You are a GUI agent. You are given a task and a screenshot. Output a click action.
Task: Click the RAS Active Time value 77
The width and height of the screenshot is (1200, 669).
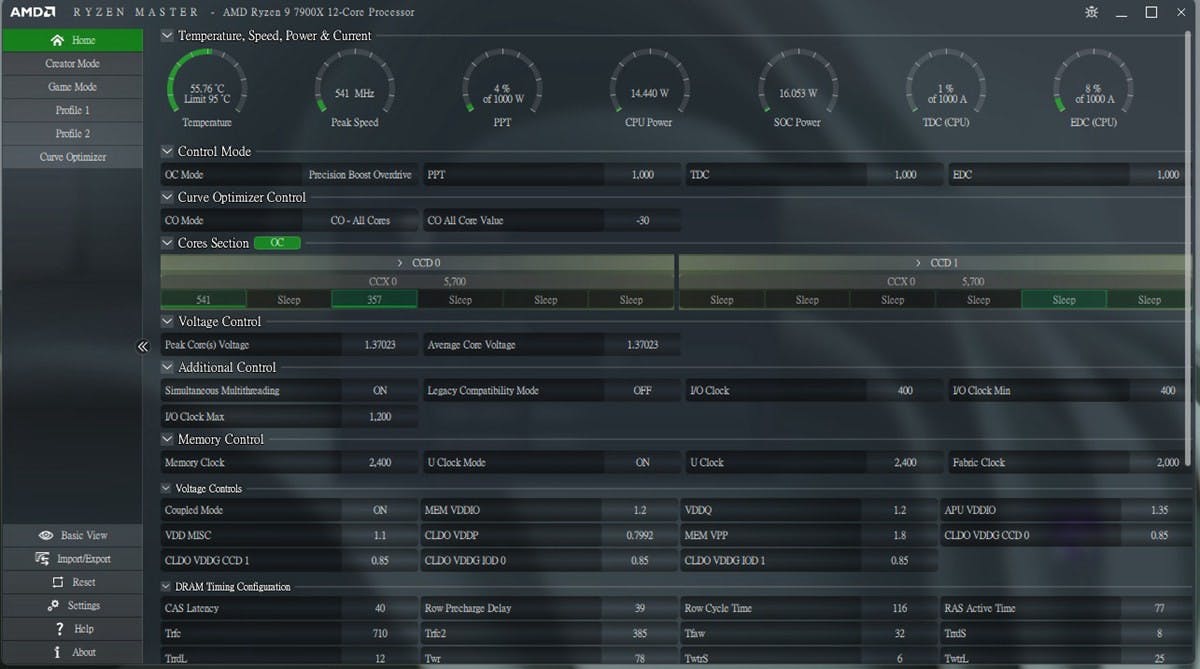(1160, 608)
